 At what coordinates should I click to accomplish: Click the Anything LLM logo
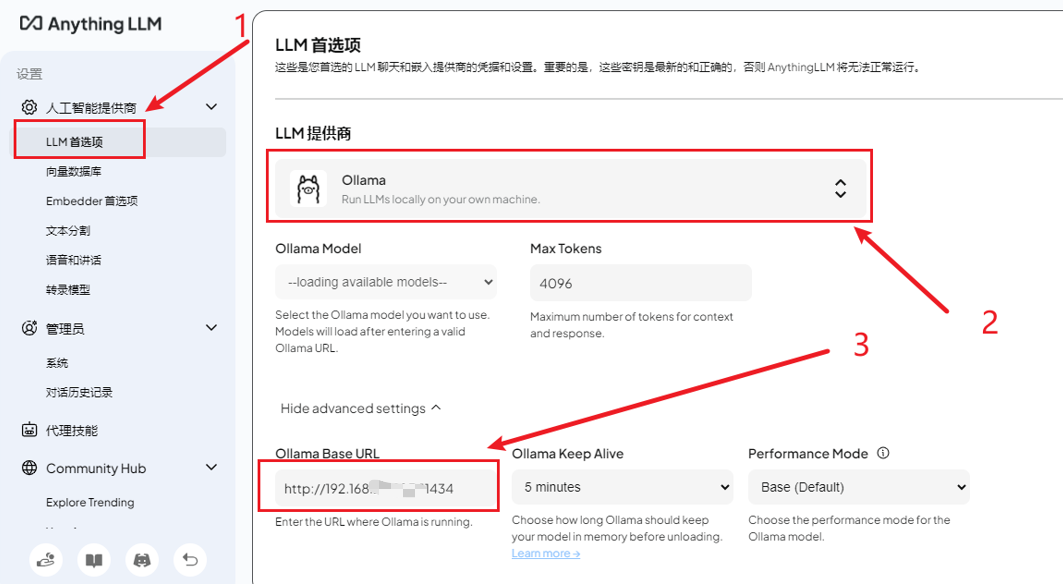[90, 24]
